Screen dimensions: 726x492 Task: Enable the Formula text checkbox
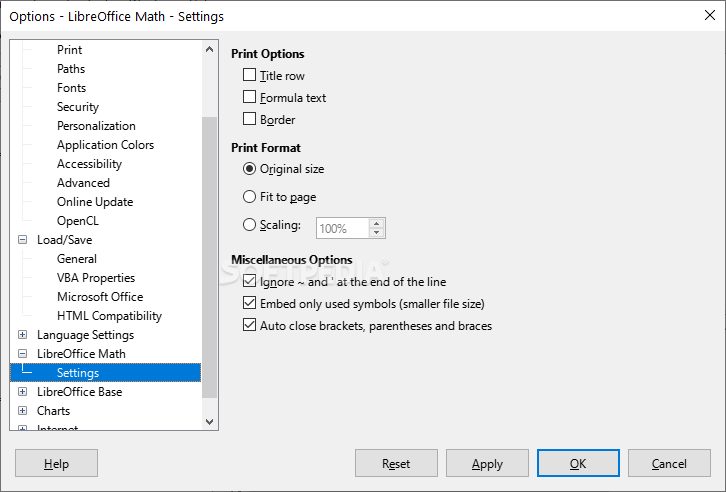click(249, 97)
